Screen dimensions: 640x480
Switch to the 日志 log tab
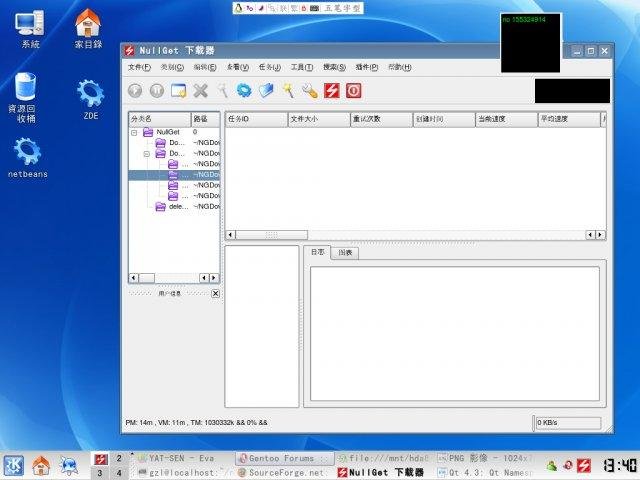coord(318,252)
